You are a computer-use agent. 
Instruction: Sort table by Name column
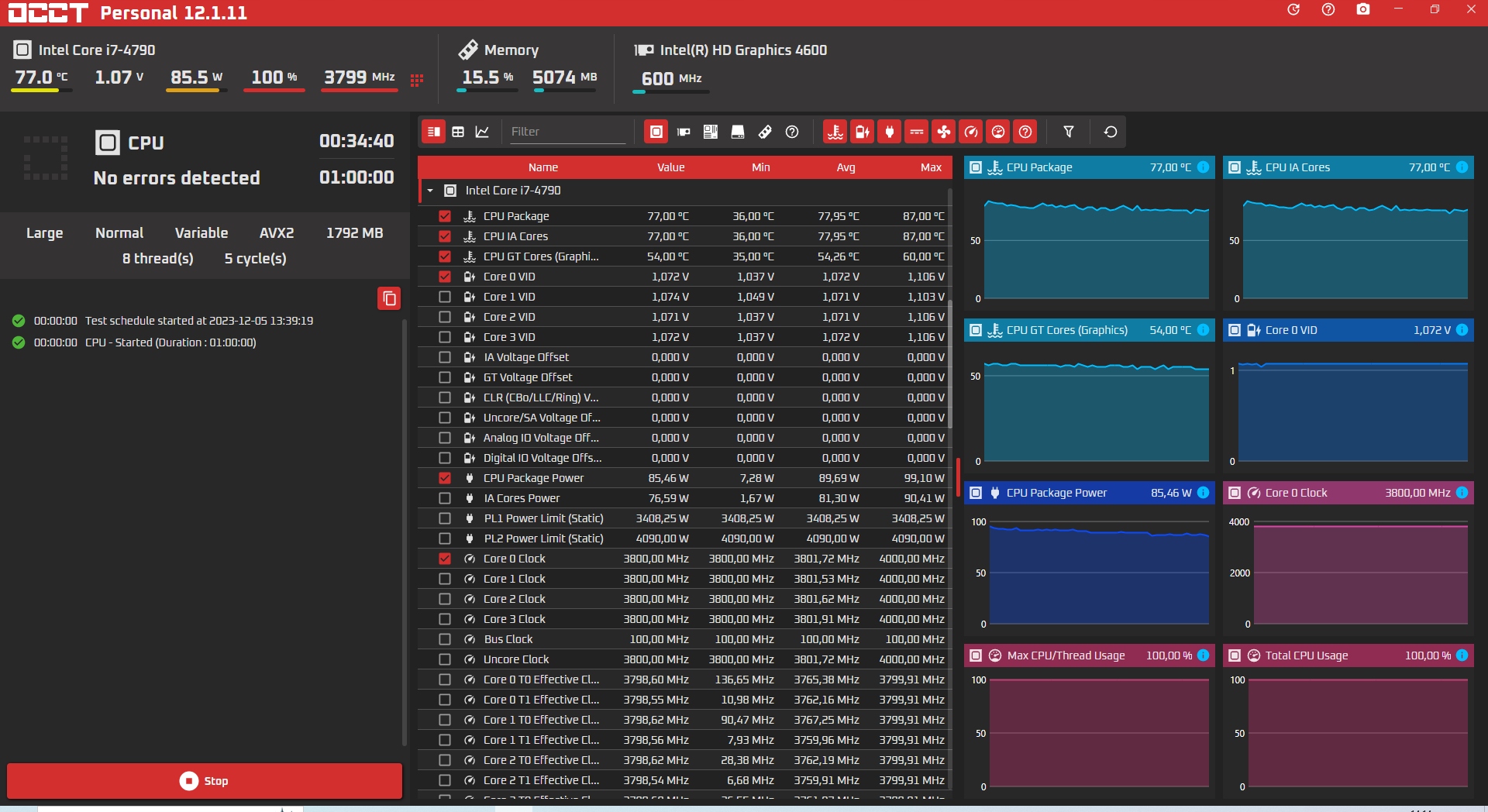[x=543, y=167]
